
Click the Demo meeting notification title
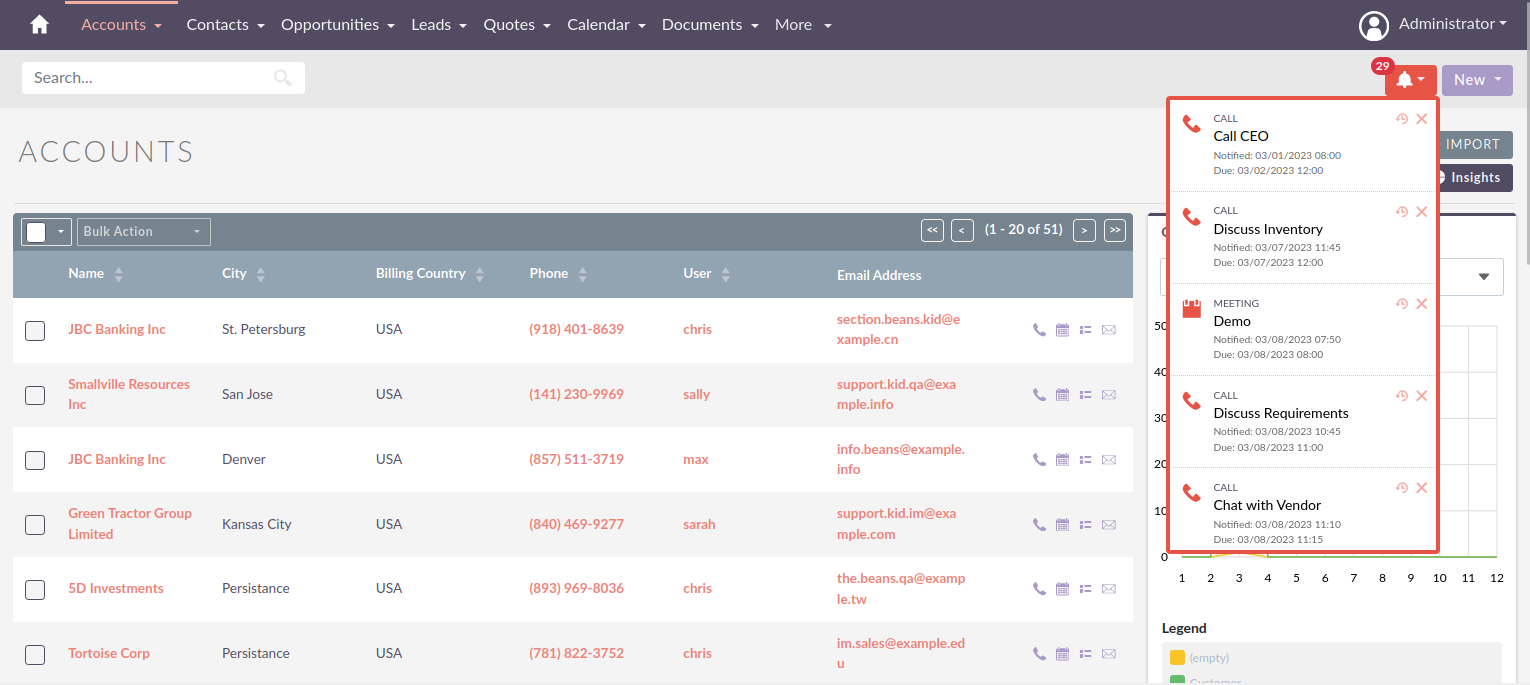point(1232,322)
